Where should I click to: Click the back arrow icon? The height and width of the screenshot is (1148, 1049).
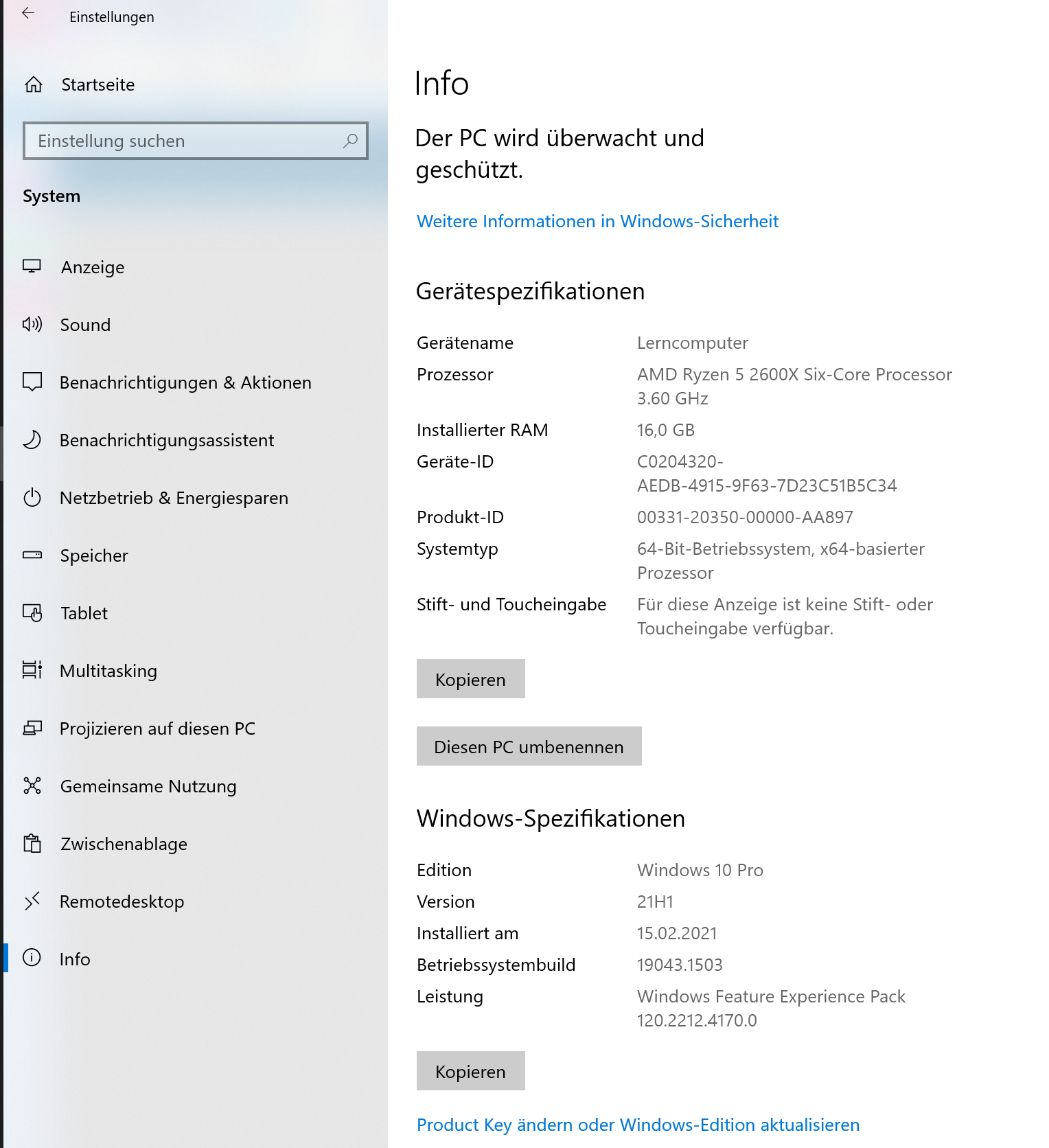[28, 13]
